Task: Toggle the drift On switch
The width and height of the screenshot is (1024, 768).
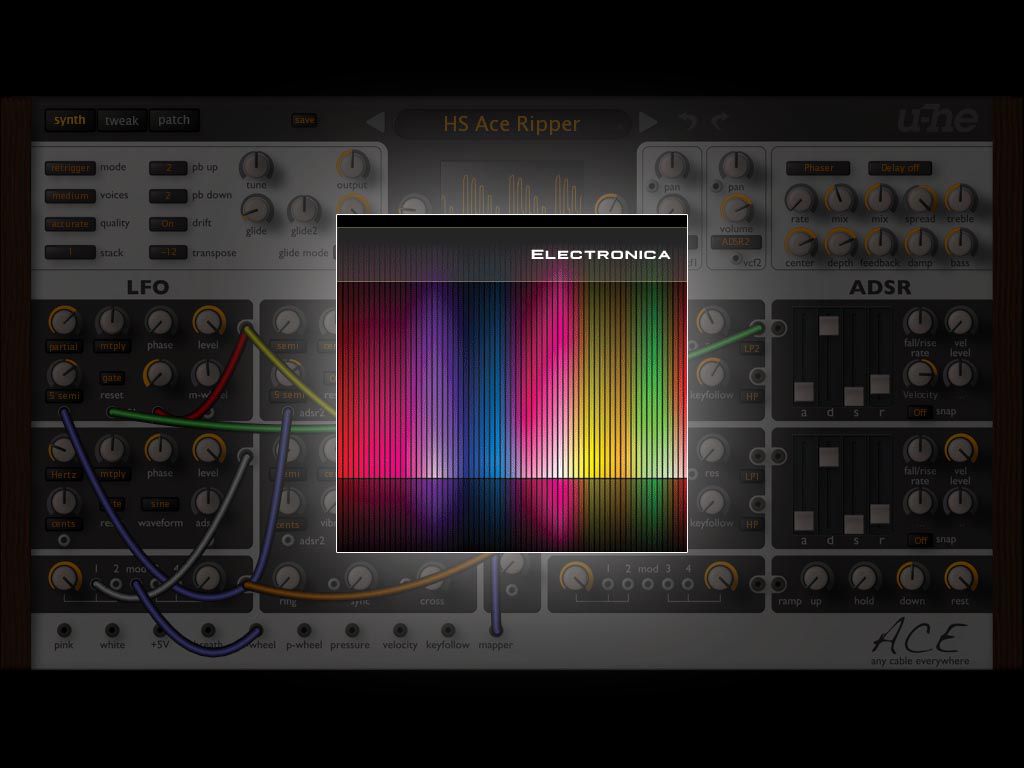Action: pyautogui.click(x=168, y=224)
